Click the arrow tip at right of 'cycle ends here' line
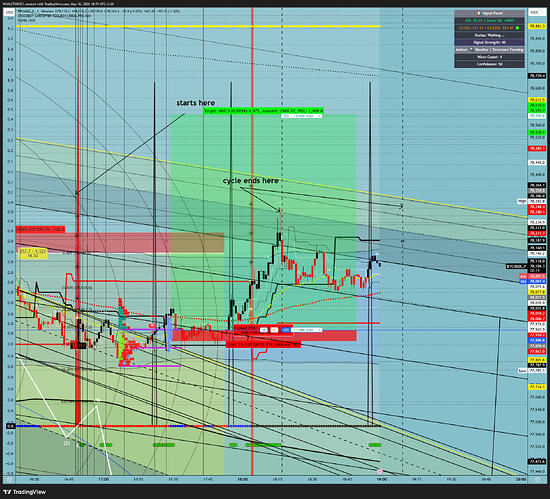The width and height of the screenshot is (550, 499). [401, 207]
